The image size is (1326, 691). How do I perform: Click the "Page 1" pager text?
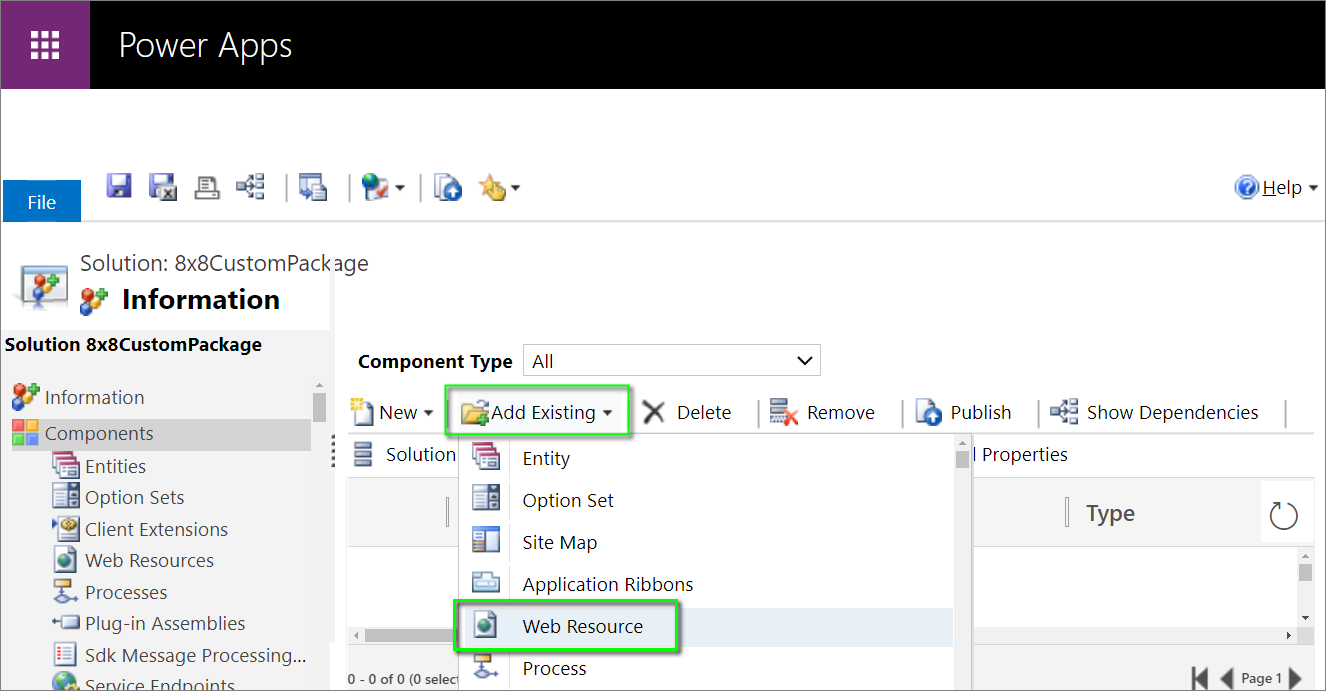pos(1261,678)
